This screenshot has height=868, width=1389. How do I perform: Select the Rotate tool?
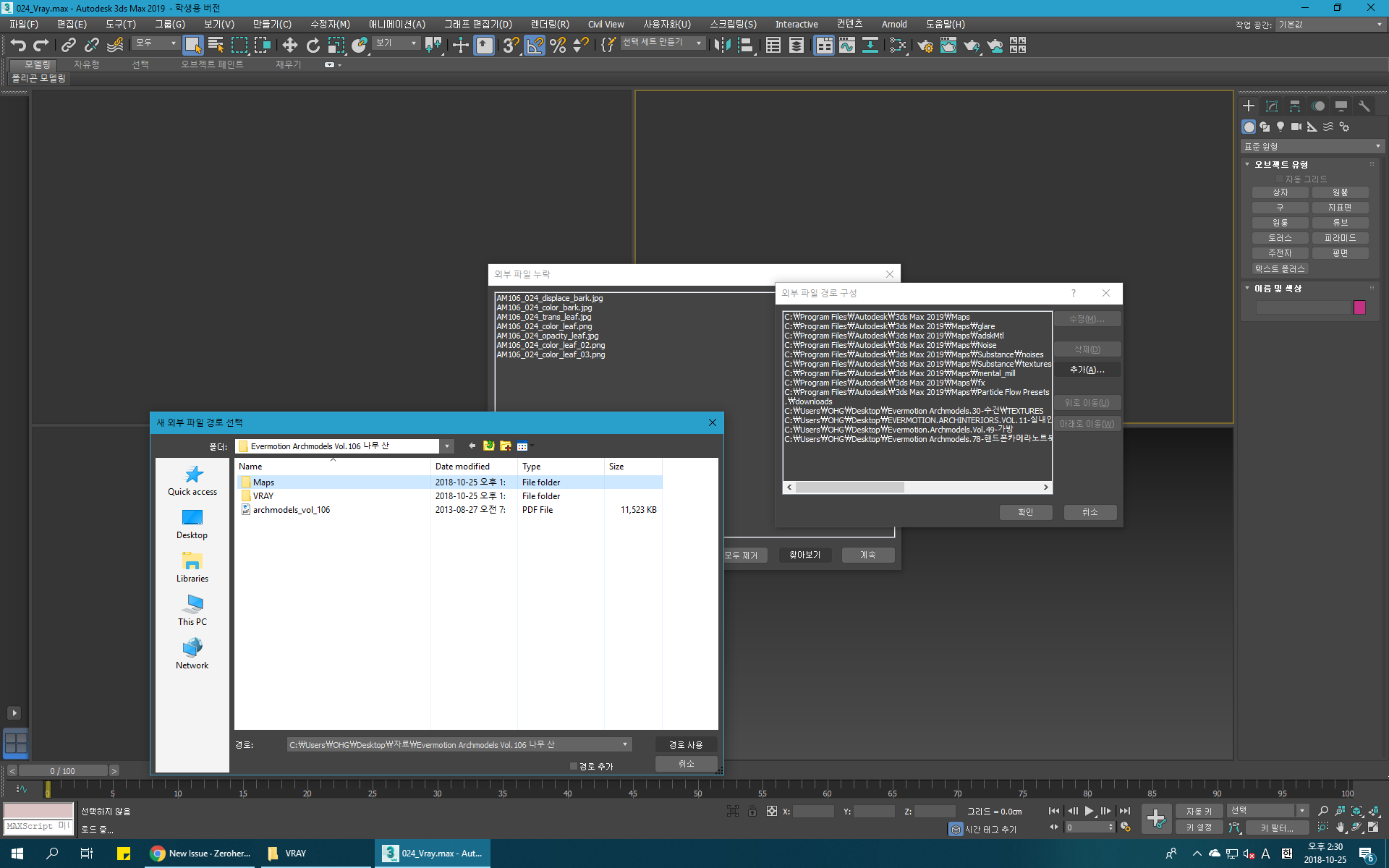(313, 46)
